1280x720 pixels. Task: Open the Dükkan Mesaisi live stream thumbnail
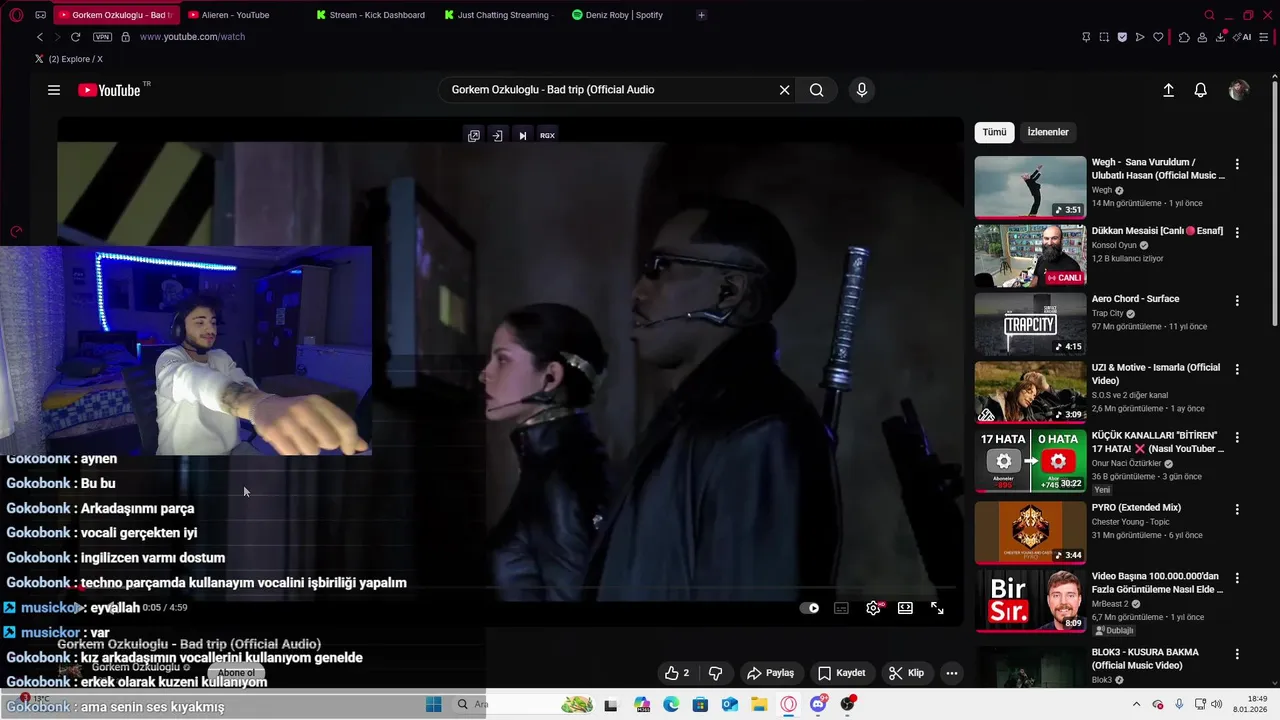click(1030, 255)
